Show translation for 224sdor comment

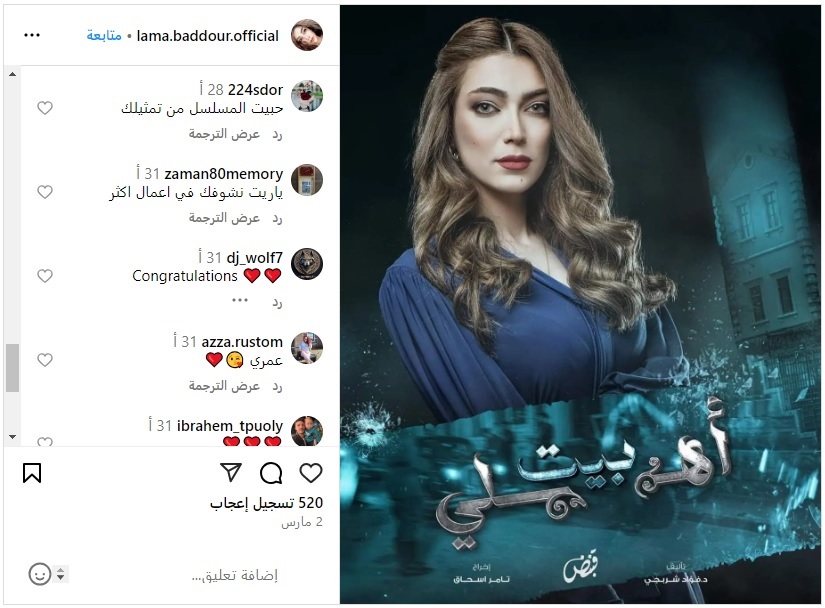(224, 134)
